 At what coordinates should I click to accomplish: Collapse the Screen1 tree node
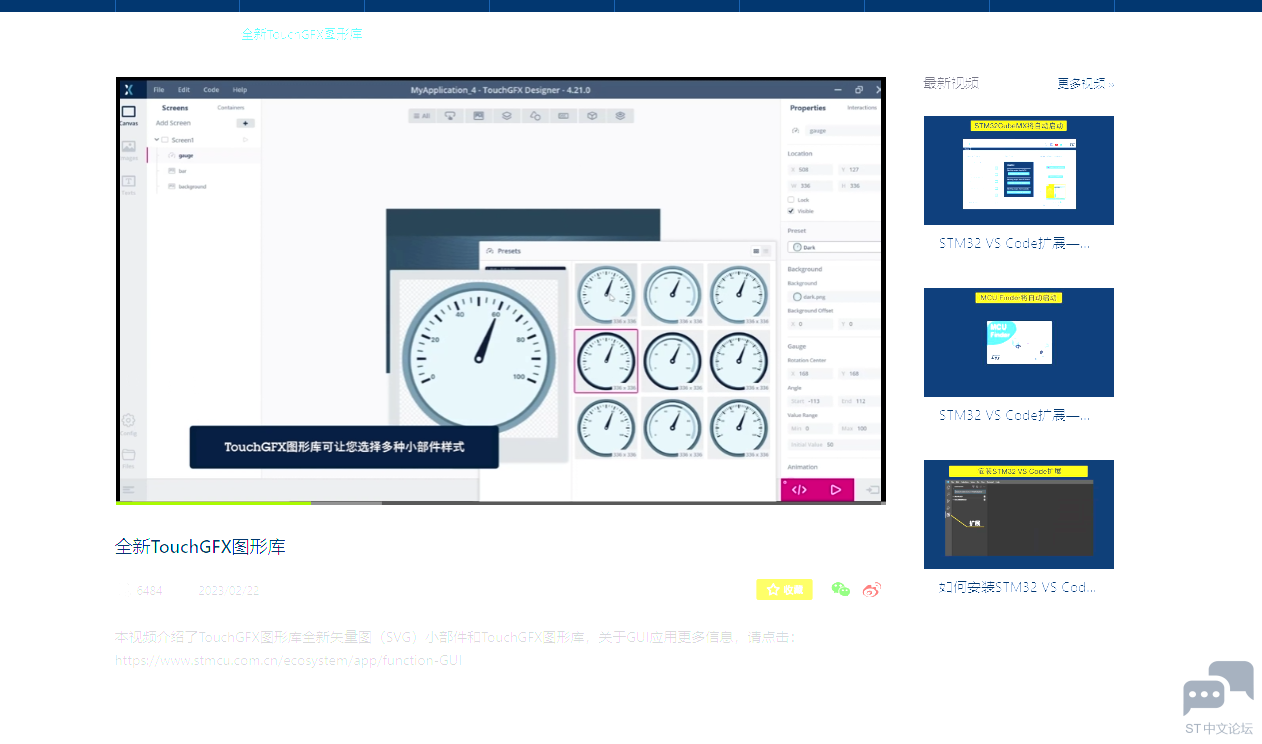157,140
